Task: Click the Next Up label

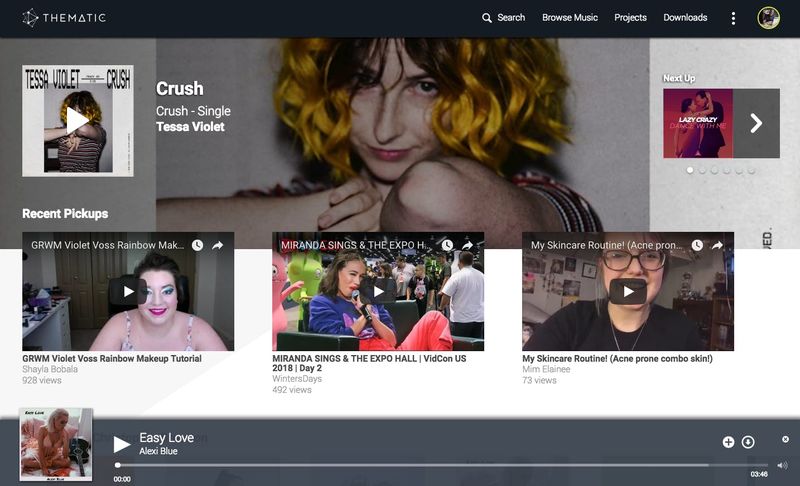Action: click(679, 78)
